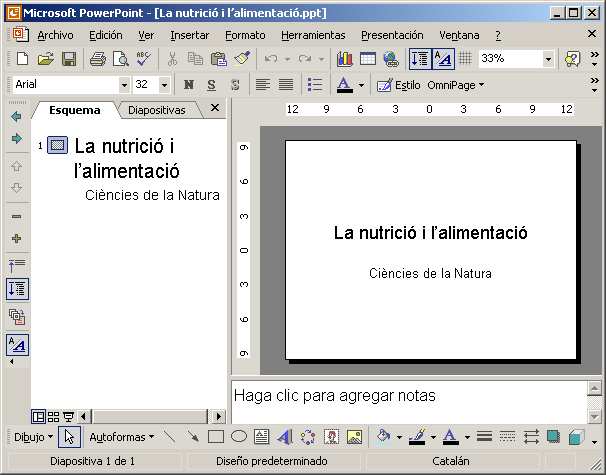
Task: Insert a chart using the chart icon
Action: (345, 59)
